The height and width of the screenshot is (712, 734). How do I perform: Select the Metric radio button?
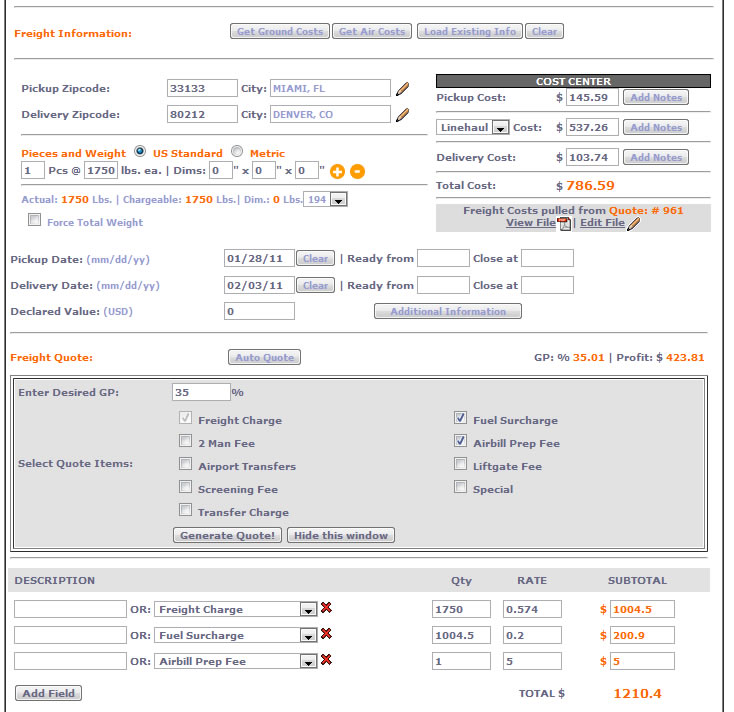click(237, 153)
